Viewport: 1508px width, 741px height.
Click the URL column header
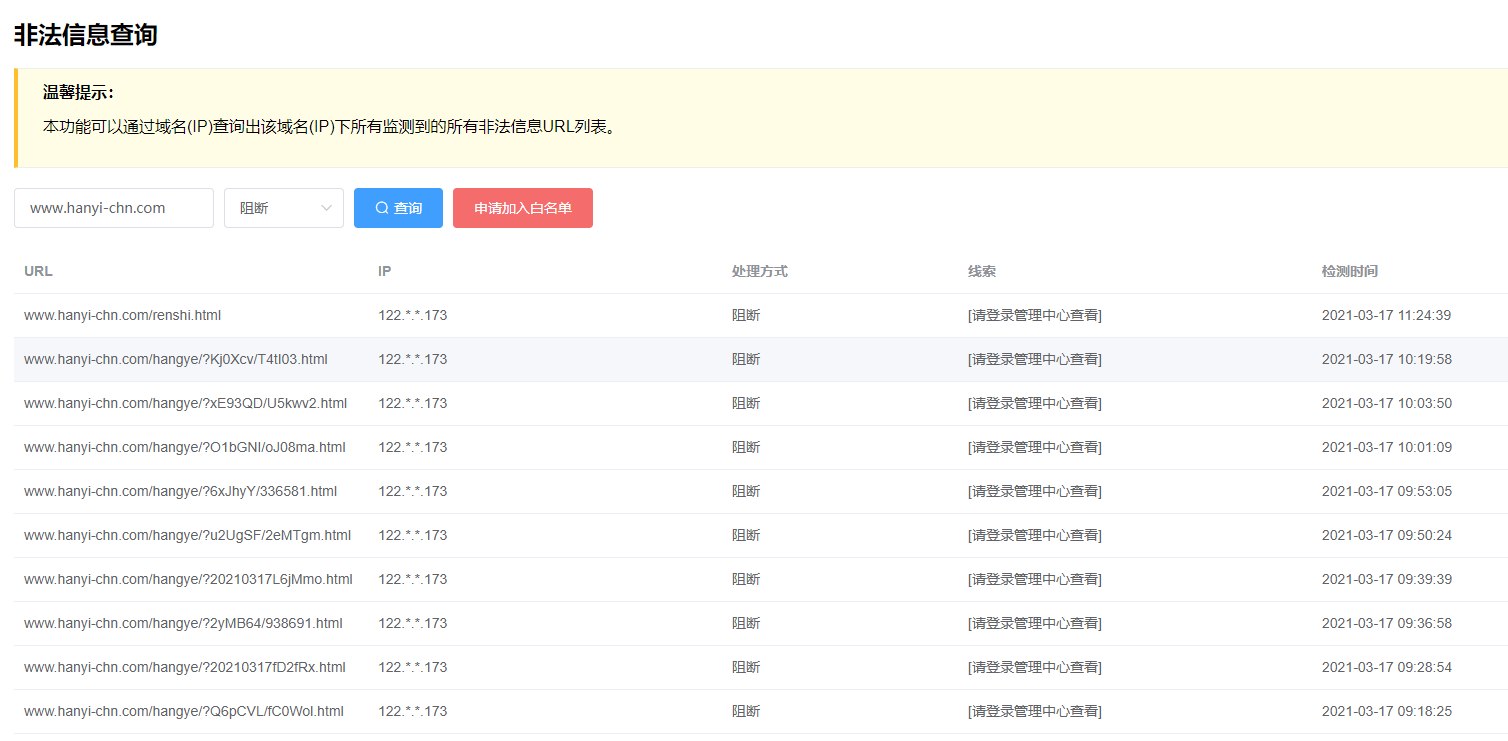pyautogui.click(x=39, y=271)
